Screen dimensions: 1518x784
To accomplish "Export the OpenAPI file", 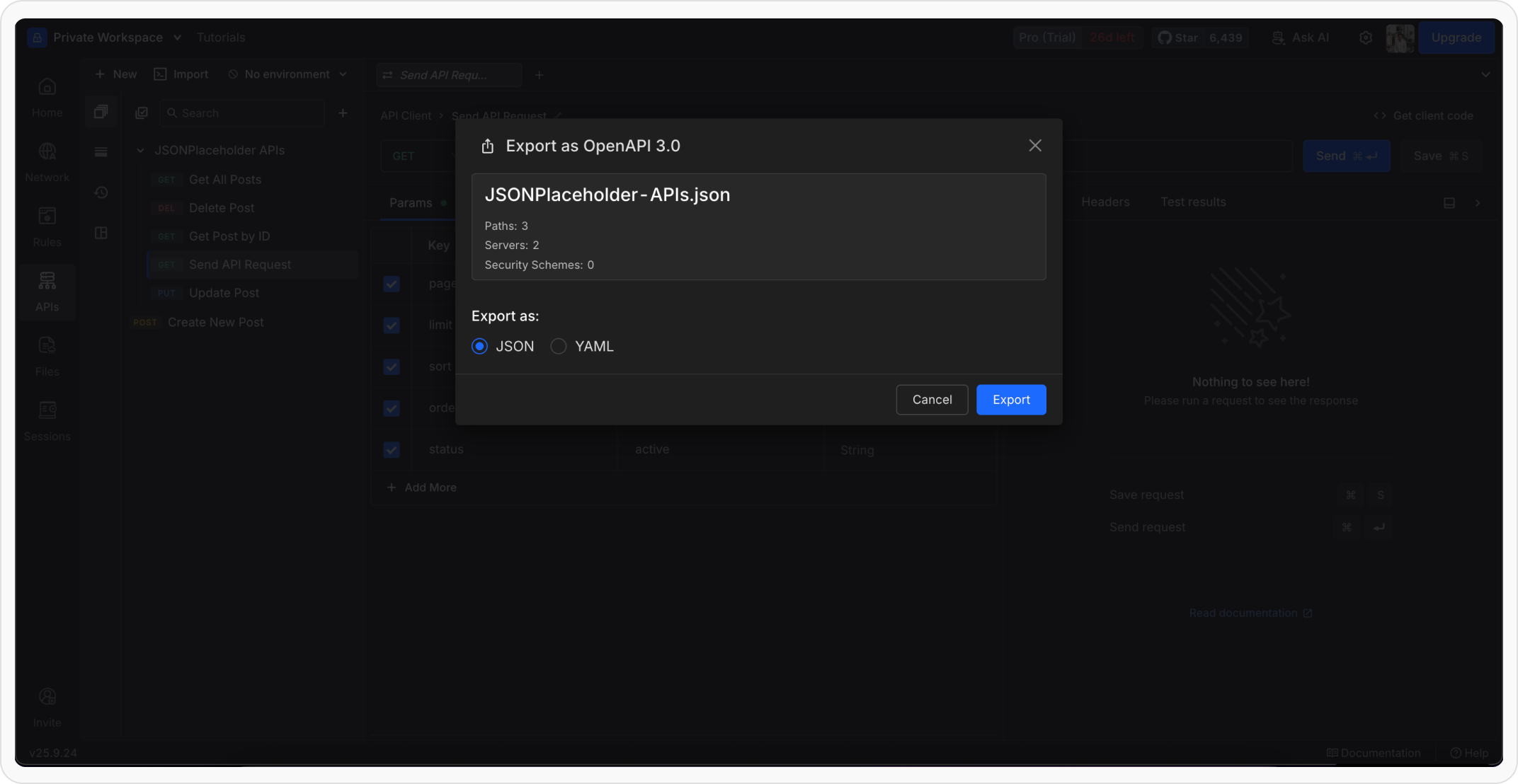I will click(1010, 399).
